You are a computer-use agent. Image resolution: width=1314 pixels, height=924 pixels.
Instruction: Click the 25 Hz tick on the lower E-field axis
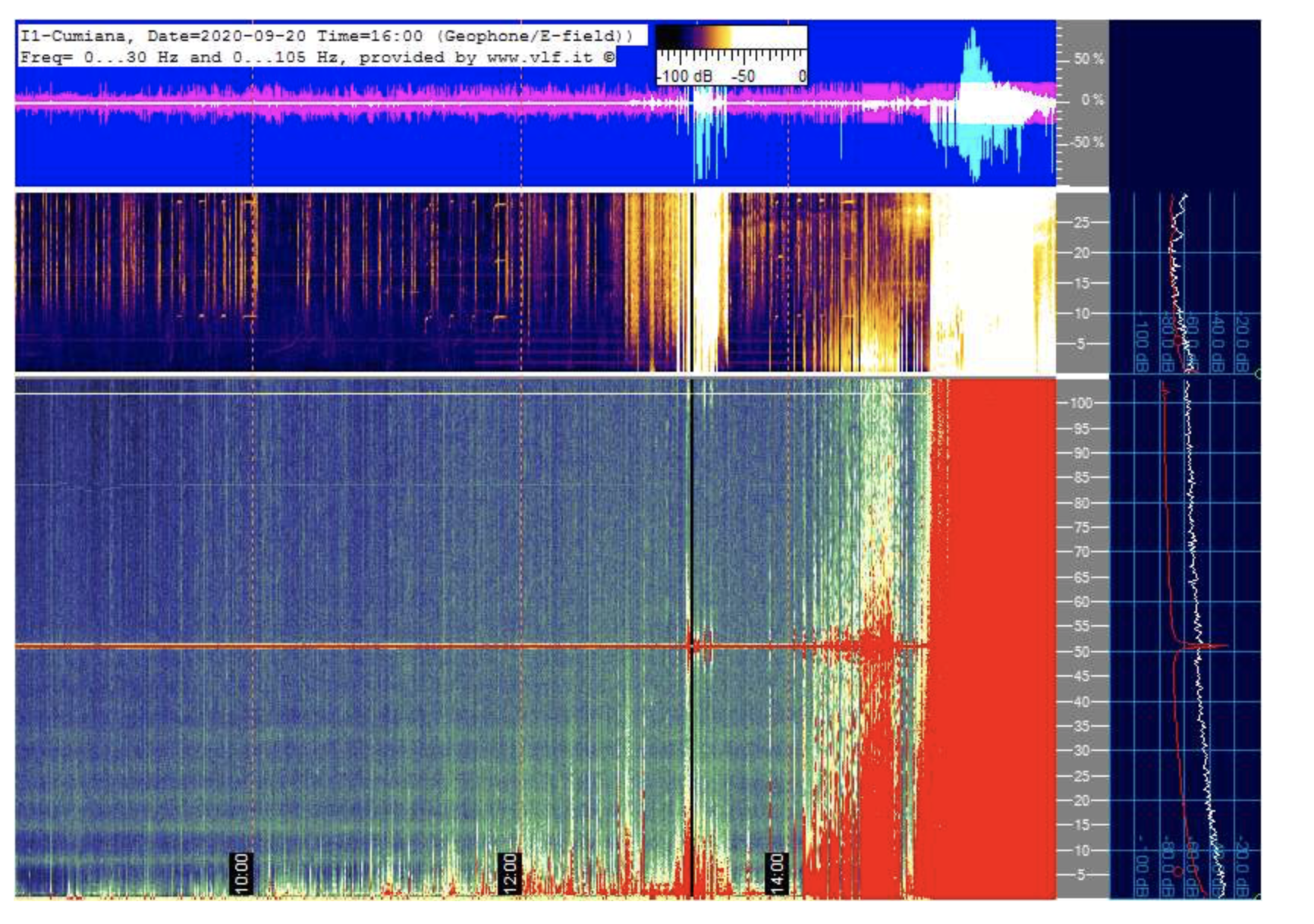click(x=1080, y=776)
